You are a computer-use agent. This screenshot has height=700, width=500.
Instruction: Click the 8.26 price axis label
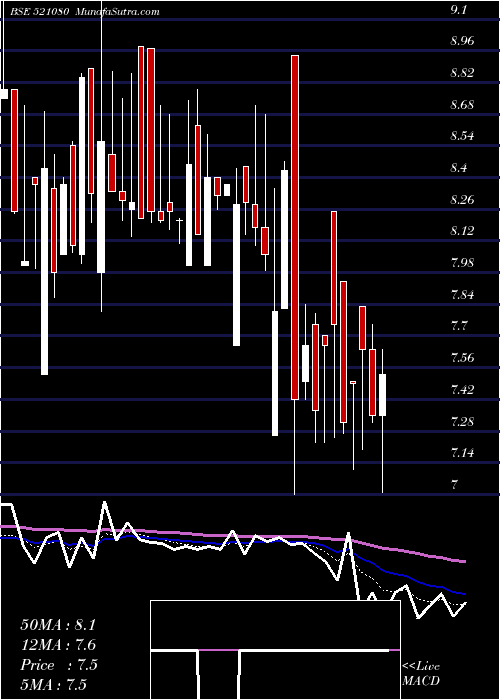[x=462, y=200]
